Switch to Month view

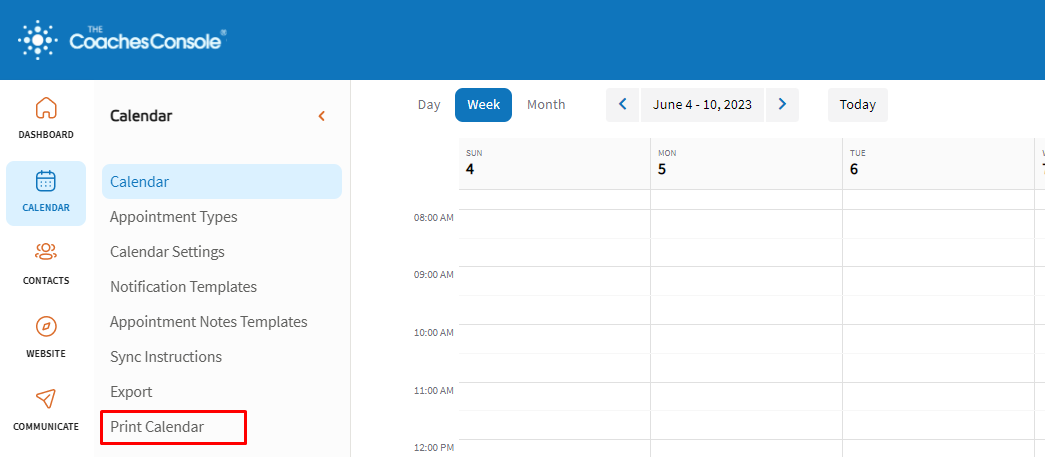[x=546, y=105]
